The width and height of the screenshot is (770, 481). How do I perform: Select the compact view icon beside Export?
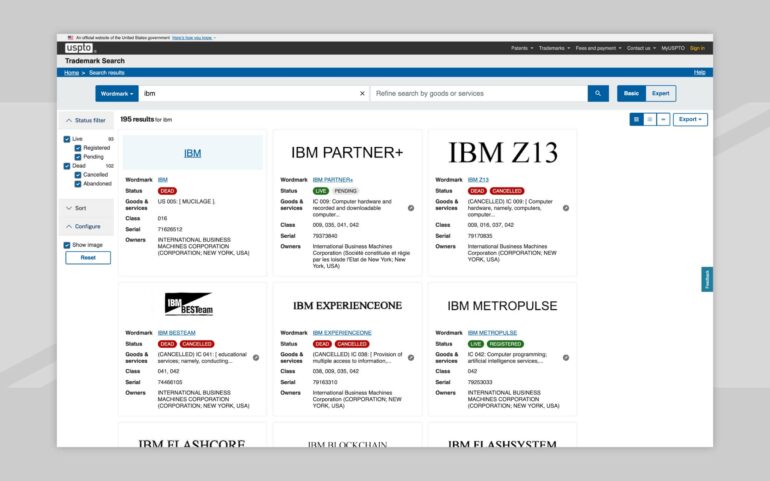click(663, 119)
